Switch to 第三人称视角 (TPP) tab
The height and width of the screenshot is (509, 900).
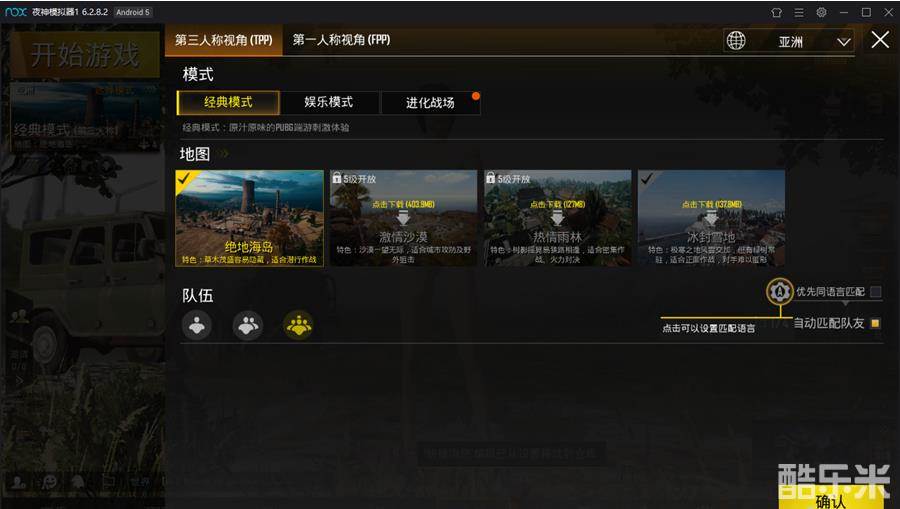[224, 40]
